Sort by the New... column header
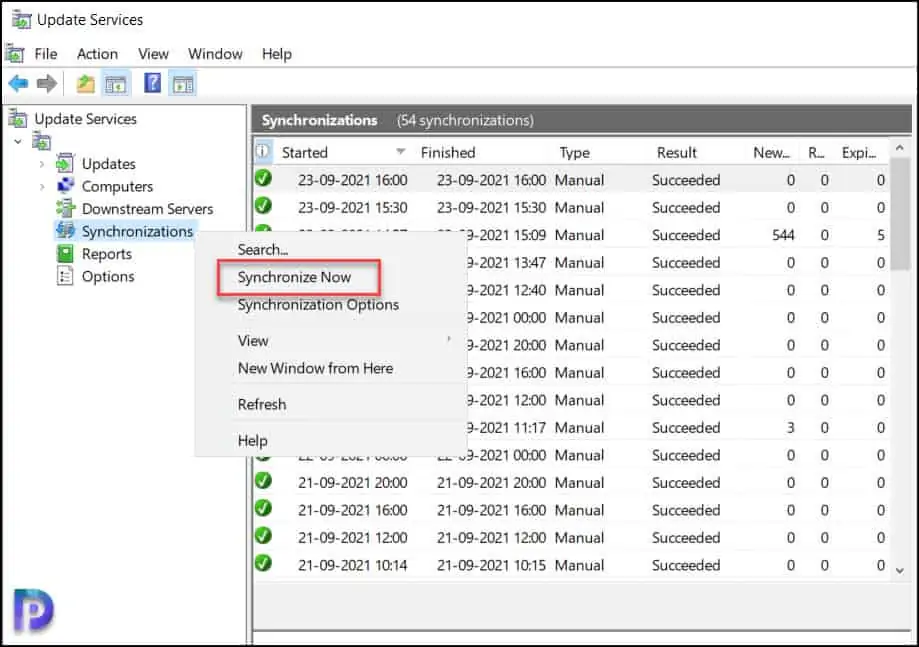 tap(771, 152)
